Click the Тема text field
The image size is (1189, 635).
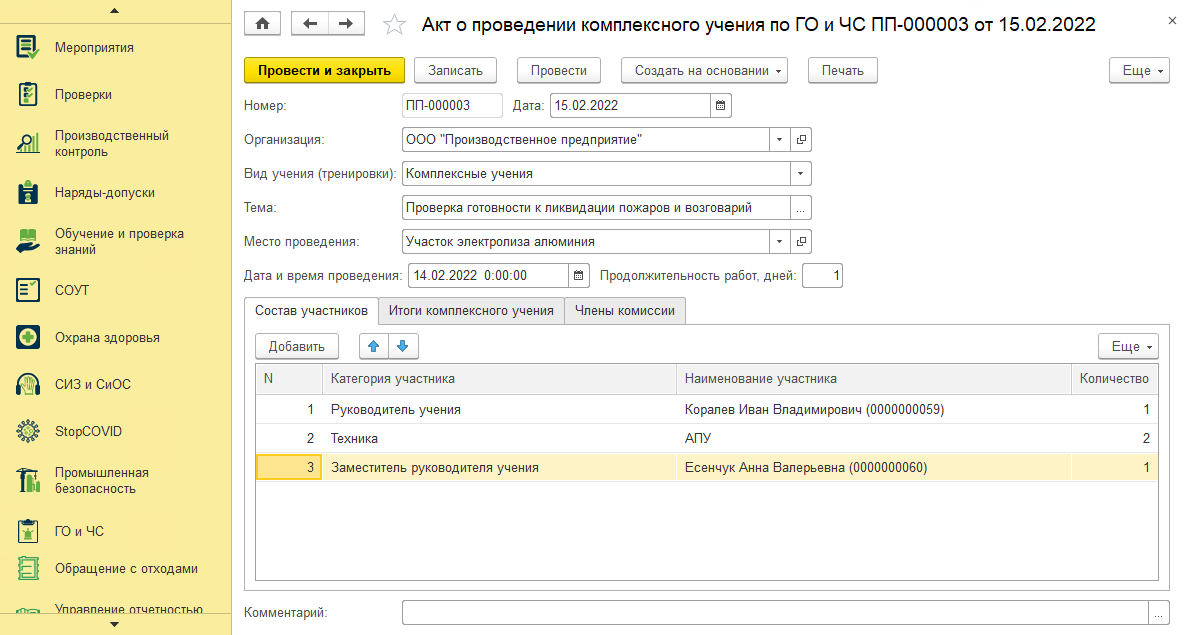596,208
